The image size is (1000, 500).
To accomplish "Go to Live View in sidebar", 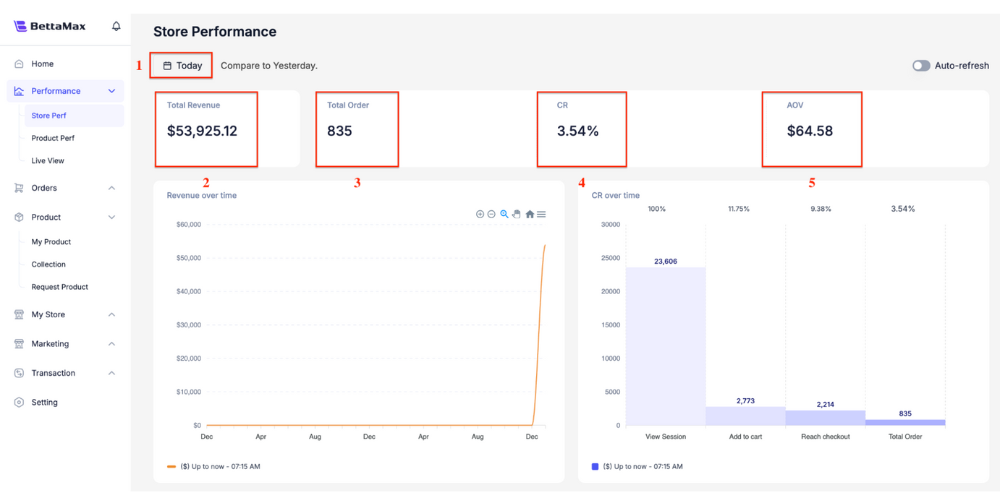I will 48,160.
